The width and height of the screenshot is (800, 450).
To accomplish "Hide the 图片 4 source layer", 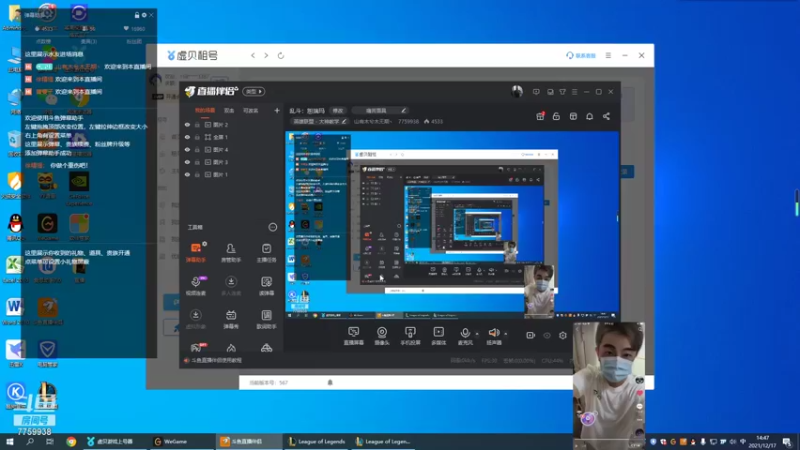I will (x=187, y=149).
